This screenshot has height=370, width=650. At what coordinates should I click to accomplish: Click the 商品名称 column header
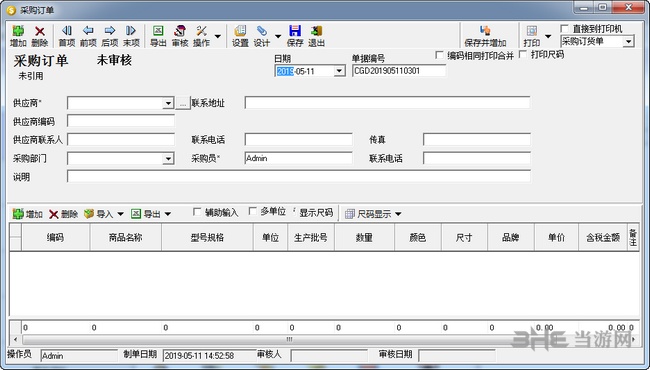(126, 237)
